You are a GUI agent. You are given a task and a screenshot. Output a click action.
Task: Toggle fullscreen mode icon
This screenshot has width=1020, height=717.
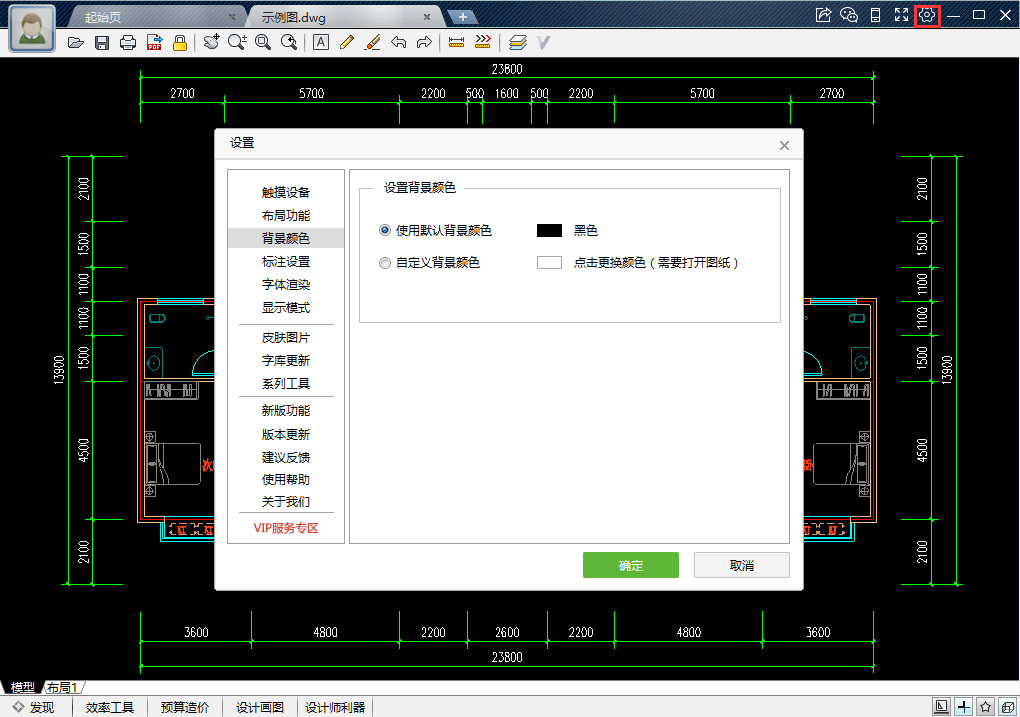(x=902, y=15)
